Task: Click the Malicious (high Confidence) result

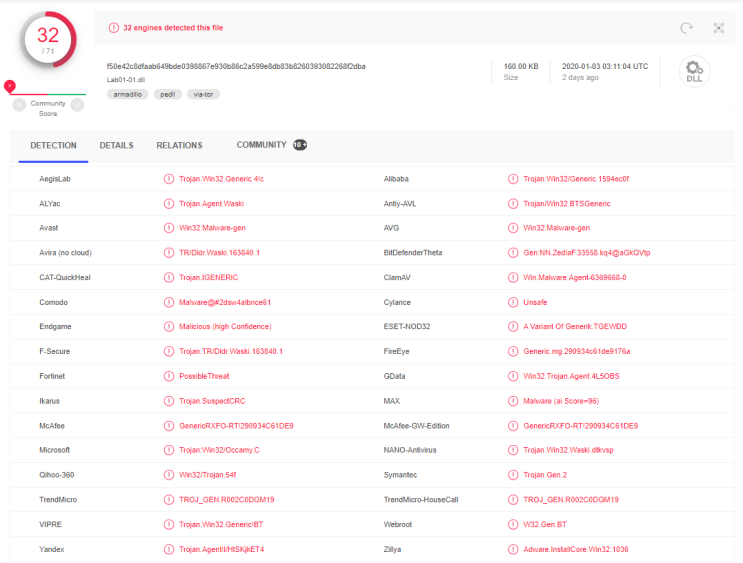Action: pyautogui.click(x=225, y=327)
